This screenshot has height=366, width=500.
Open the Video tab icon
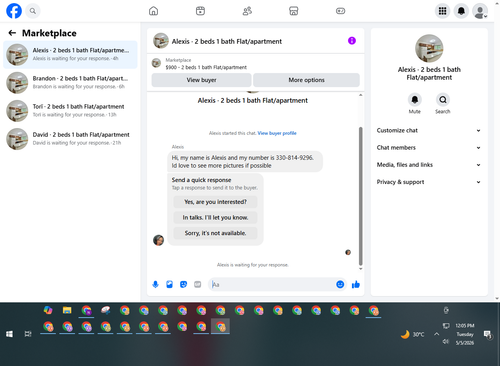tap(200, 11)
